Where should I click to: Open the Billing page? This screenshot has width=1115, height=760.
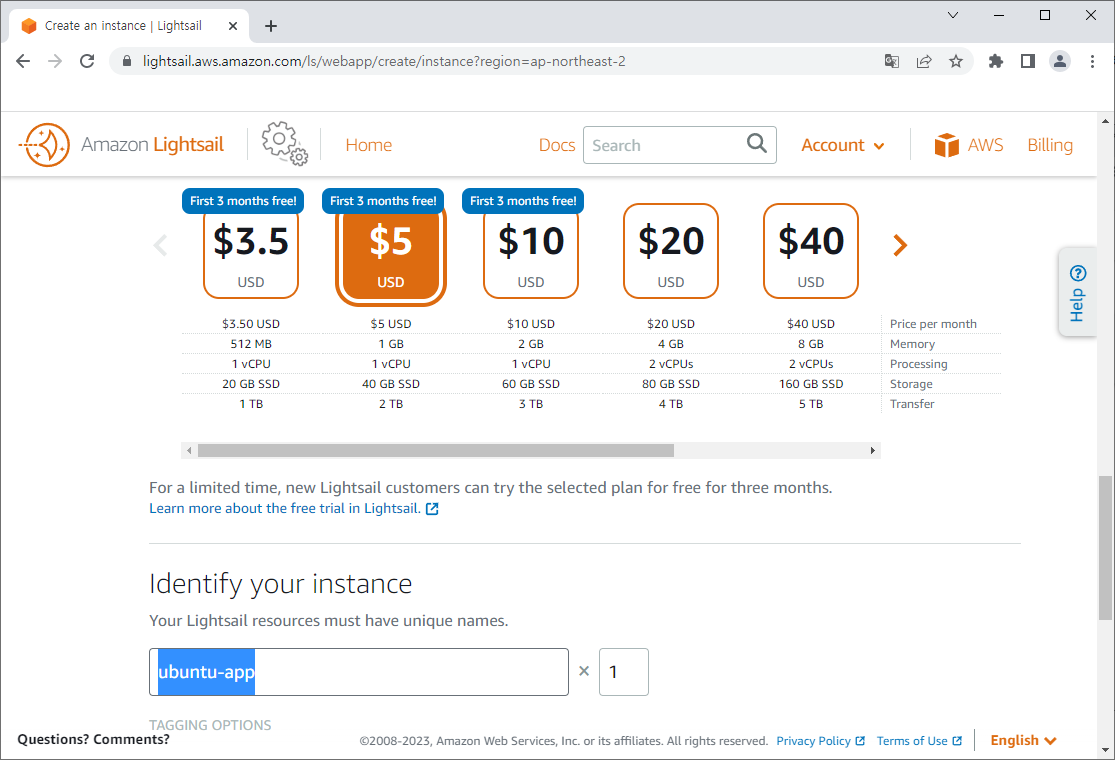[x=1050, y=145]
